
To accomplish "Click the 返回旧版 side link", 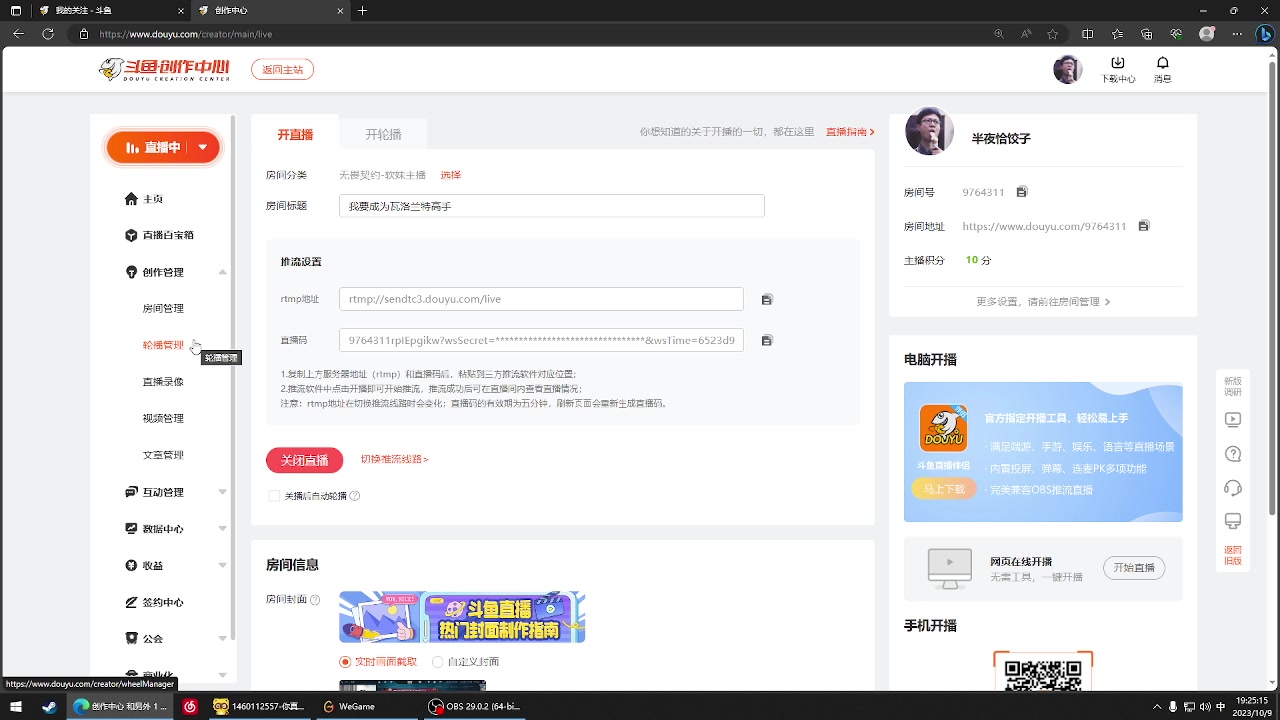I will click(x=1233, y=555).
